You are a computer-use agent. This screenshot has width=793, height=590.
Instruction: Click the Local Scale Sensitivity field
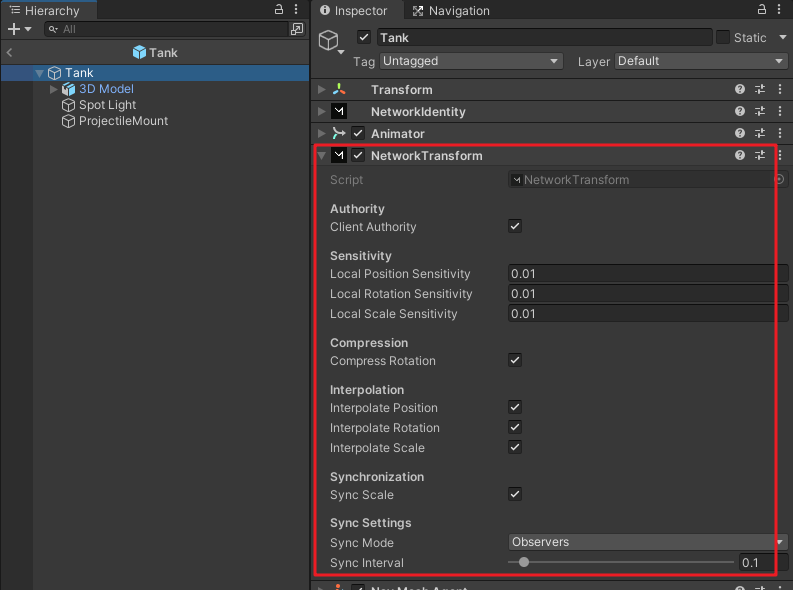click(648, 313)
